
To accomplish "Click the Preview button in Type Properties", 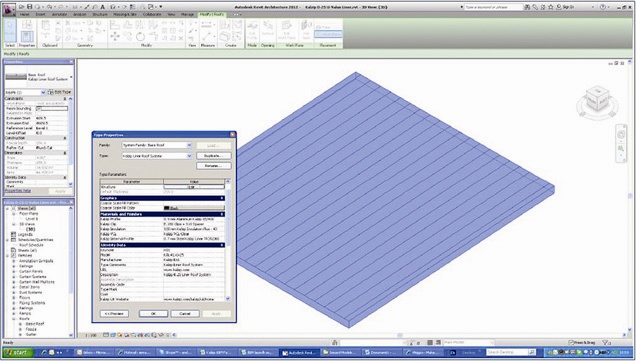I will [114, 314].
